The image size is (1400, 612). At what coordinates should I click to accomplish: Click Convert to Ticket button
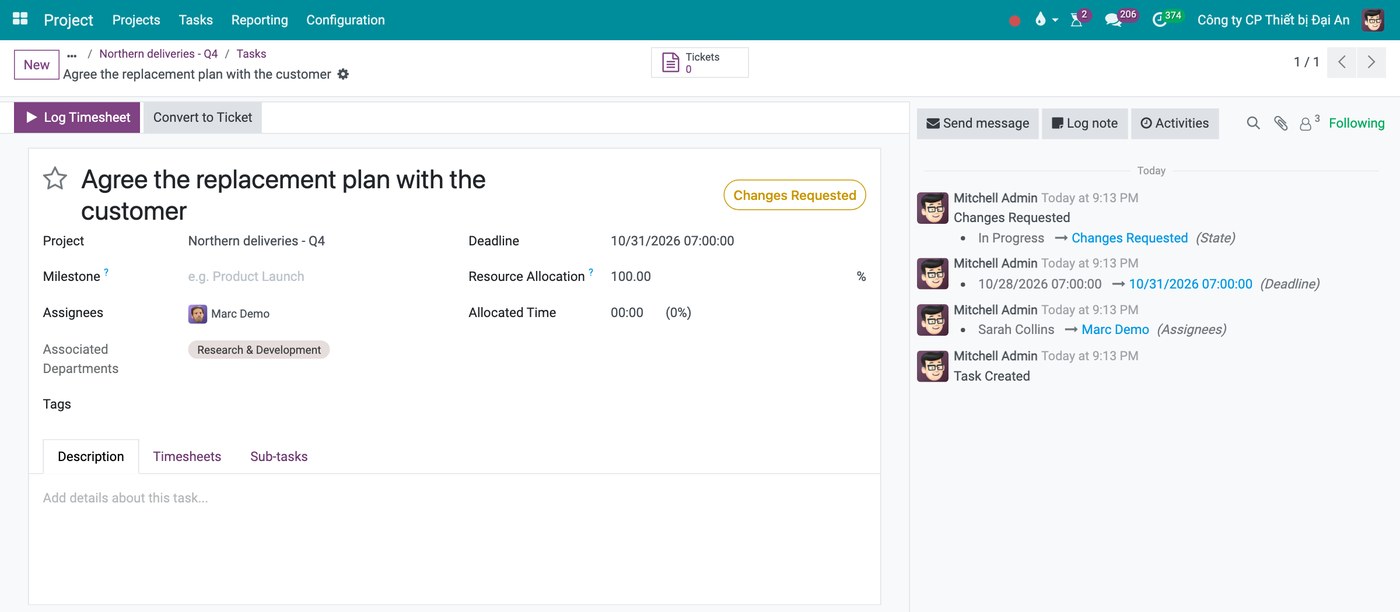coord(203,117)
